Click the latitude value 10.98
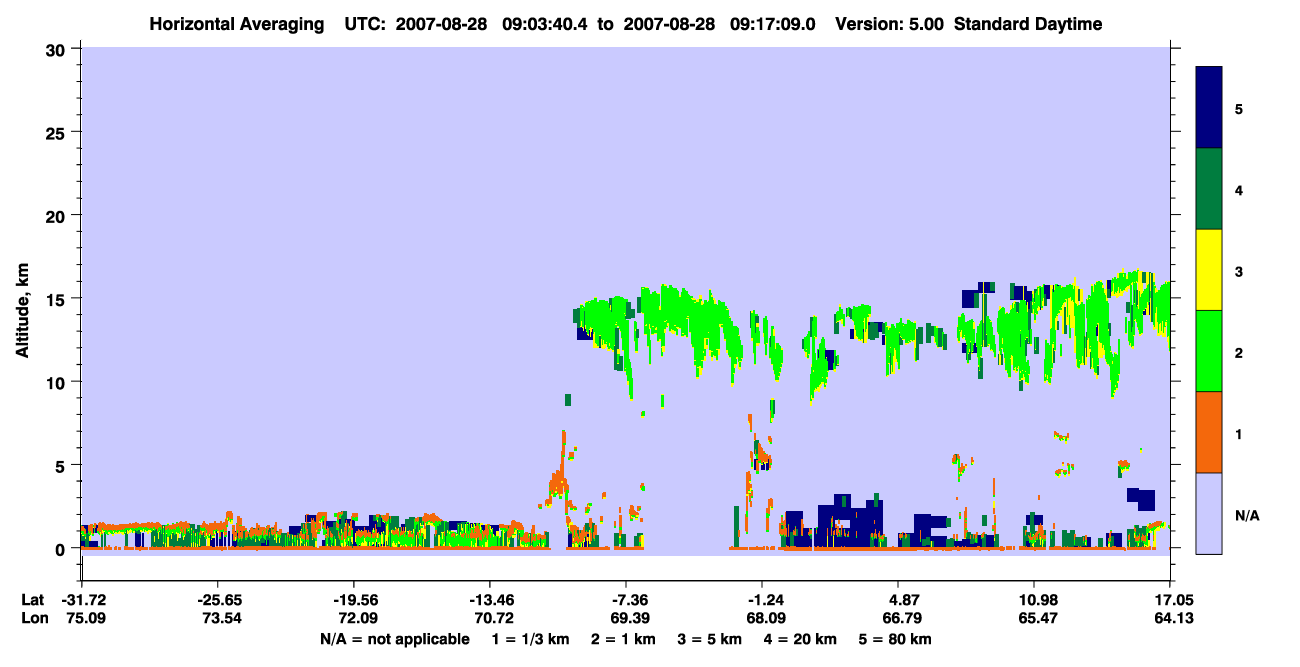This screenshot has height=667, width=1300. [1035, 600]
